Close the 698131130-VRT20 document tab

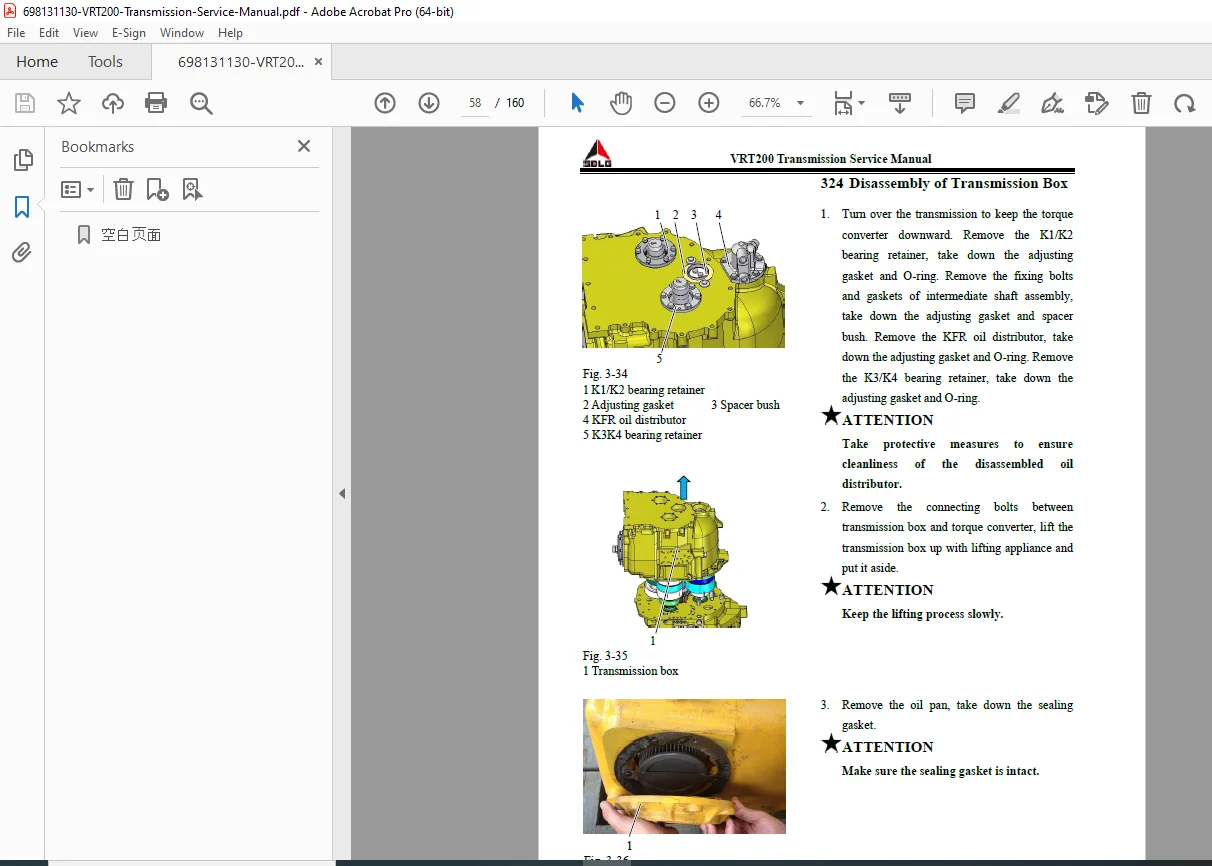pyautogui.click(x=318, y=61)
